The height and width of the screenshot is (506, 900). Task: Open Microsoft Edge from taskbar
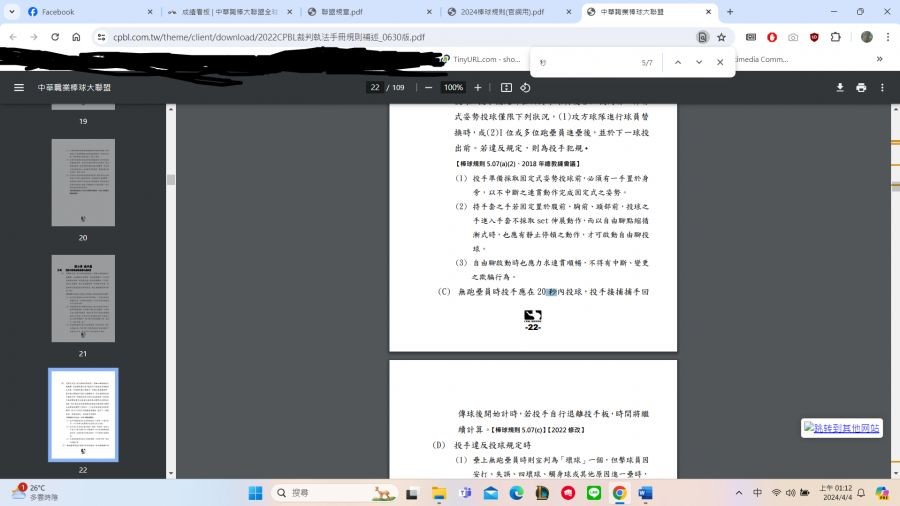pos(517,493)
